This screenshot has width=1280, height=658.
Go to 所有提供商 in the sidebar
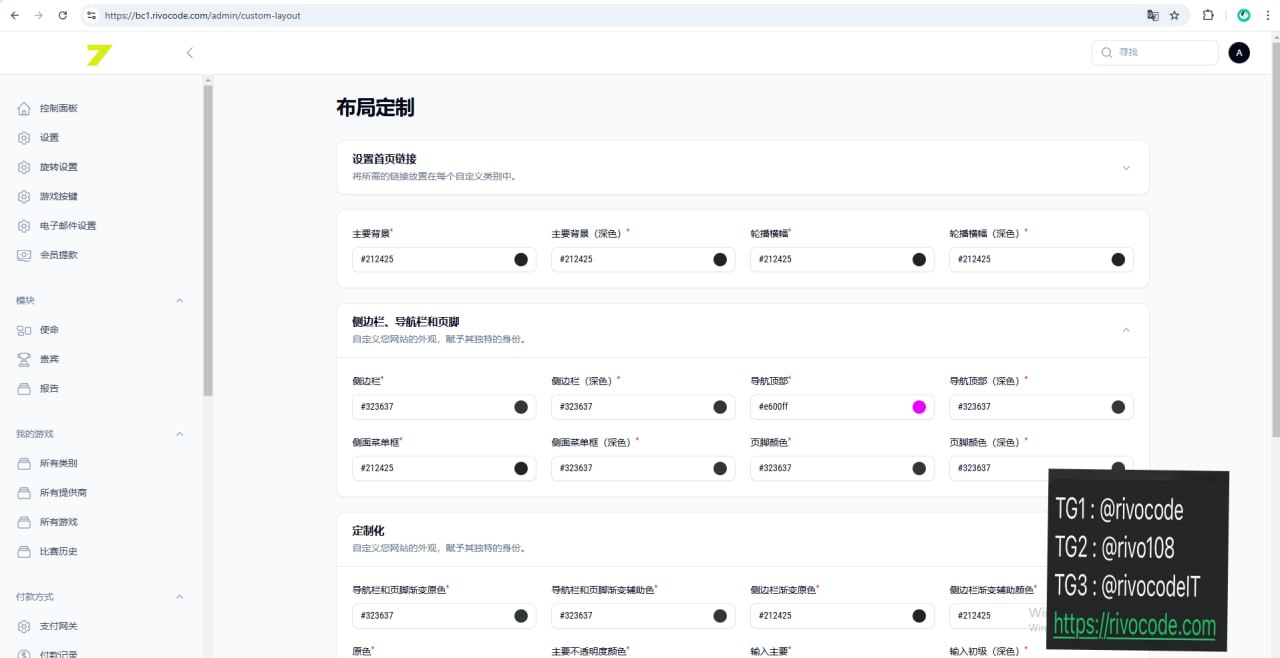(x=63, y=493)
